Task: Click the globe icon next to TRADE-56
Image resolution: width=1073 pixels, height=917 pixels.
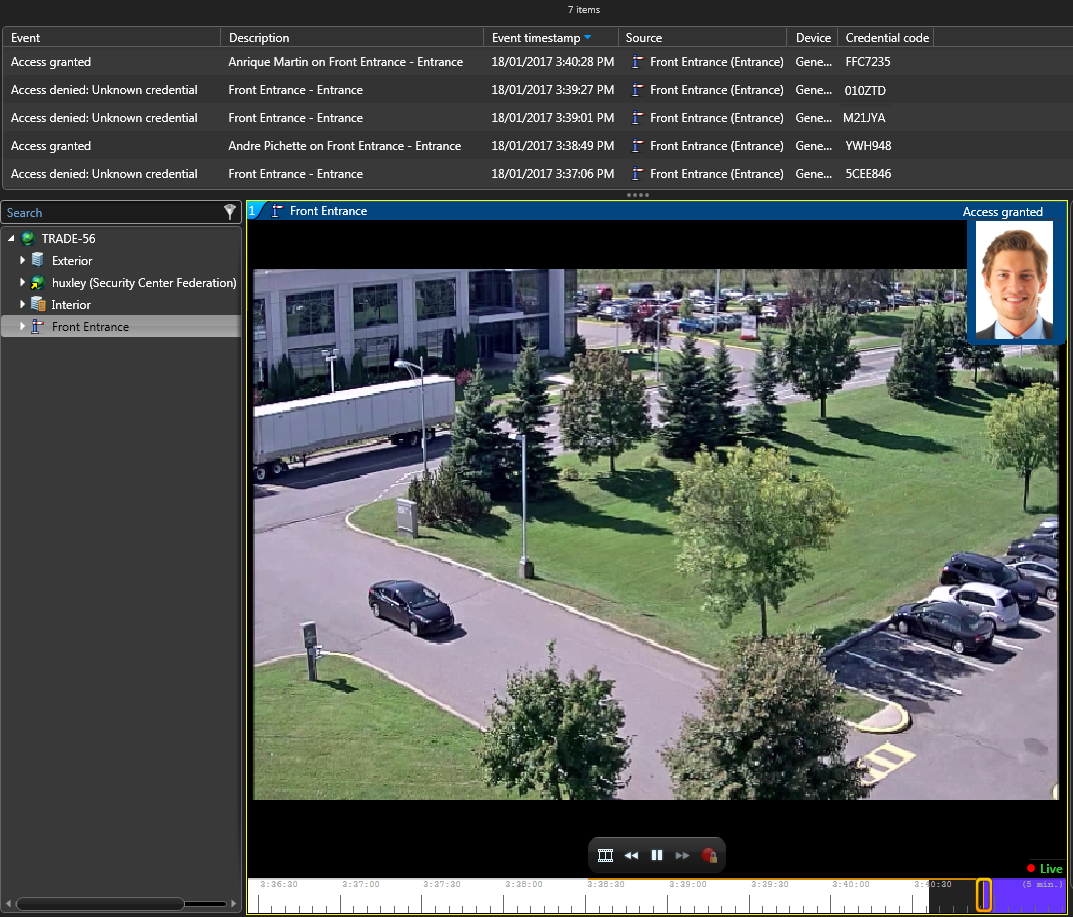Action: (x=26, y=238)
